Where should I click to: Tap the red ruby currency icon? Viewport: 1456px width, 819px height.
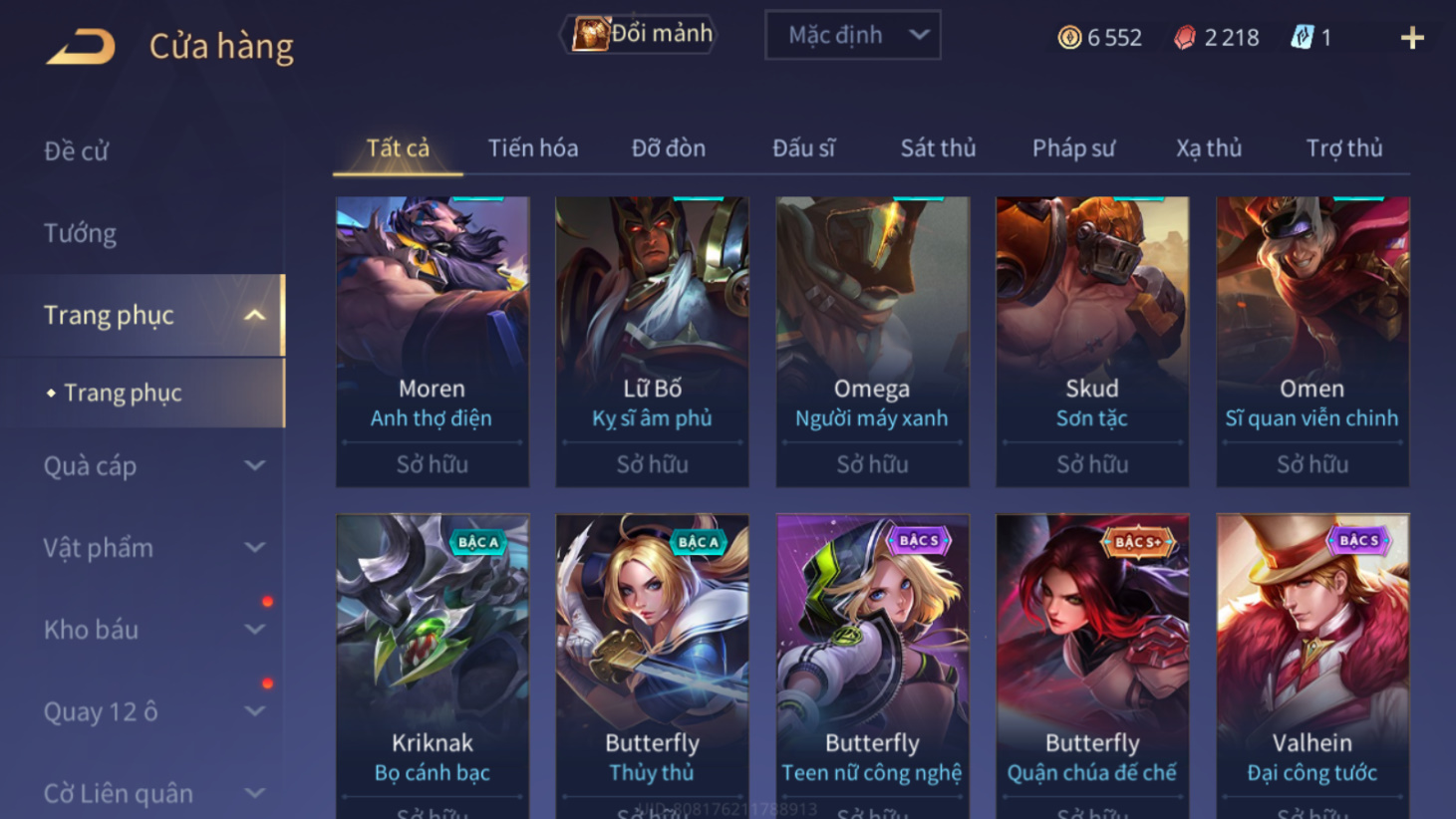click(x=1185, y=38)
